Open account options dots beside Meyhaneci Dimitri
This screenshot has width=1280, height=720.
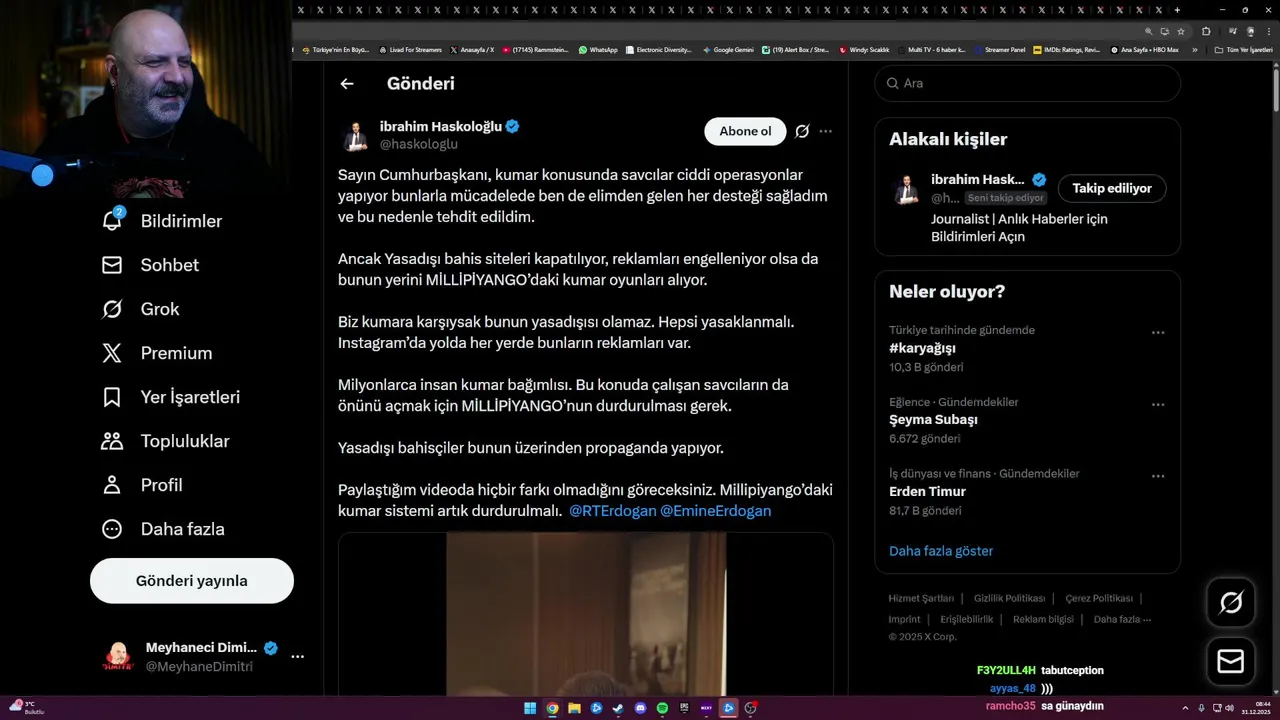[297, 657]
